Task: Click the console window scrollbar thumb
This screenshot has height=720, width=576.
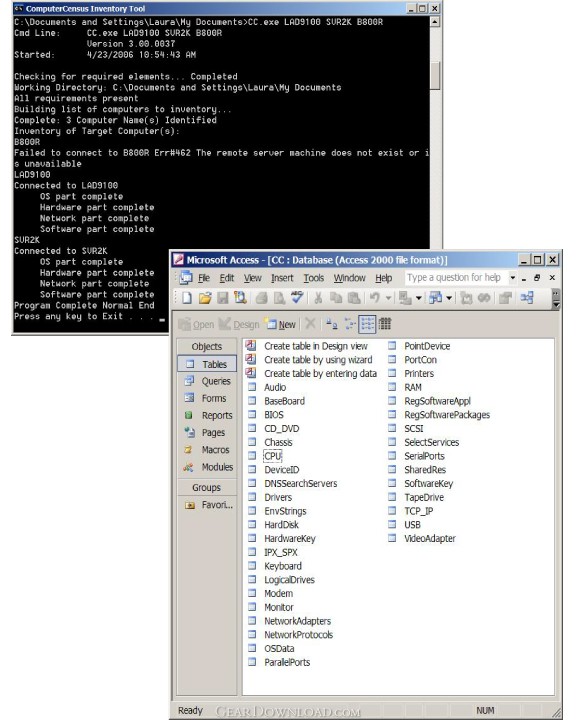Action: click(435, 75)
